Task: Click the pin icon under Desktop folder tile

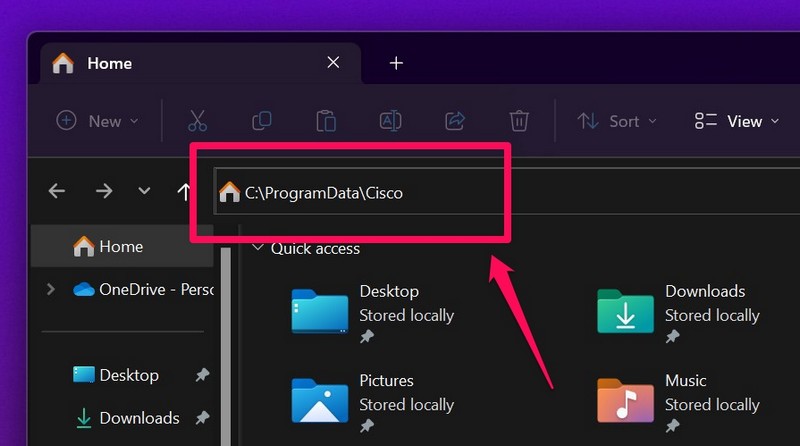Action: [x=367, y=336]
